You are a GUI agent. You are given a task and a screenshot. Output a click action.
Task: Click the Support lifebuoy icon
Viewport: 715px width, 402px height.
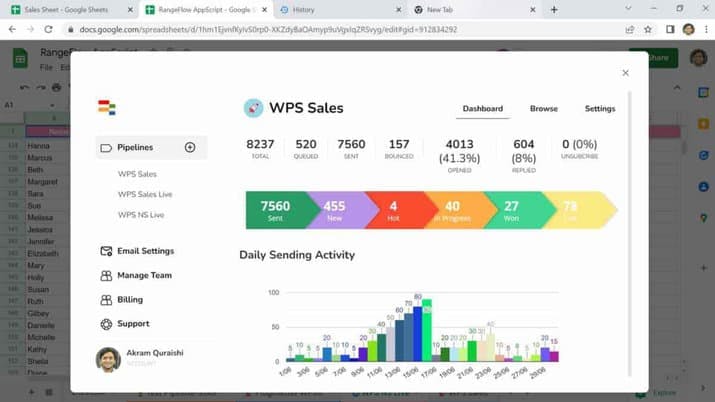[x=106, y=324]
